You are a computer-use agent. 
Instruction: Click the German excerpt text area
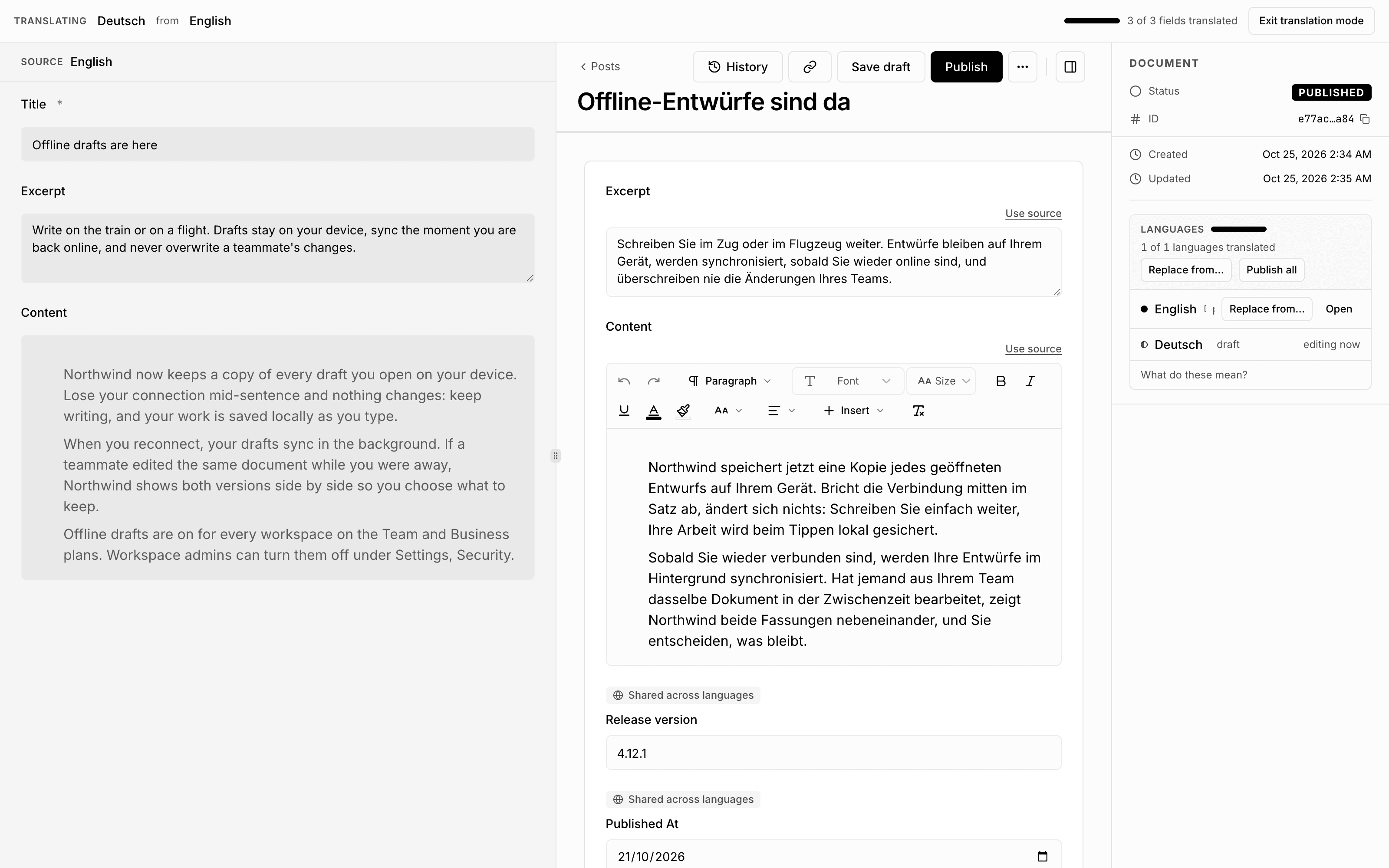tap(833, 262)
